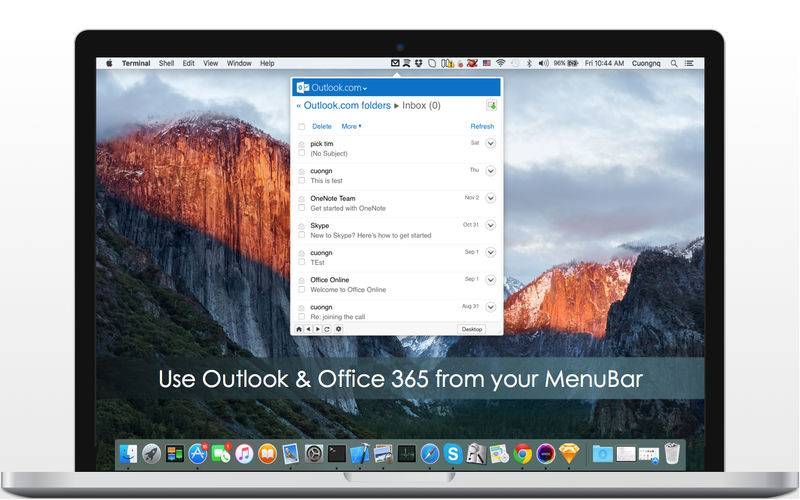
Task: Click the Desktop button in popup footer
Action: coord(472,329)
